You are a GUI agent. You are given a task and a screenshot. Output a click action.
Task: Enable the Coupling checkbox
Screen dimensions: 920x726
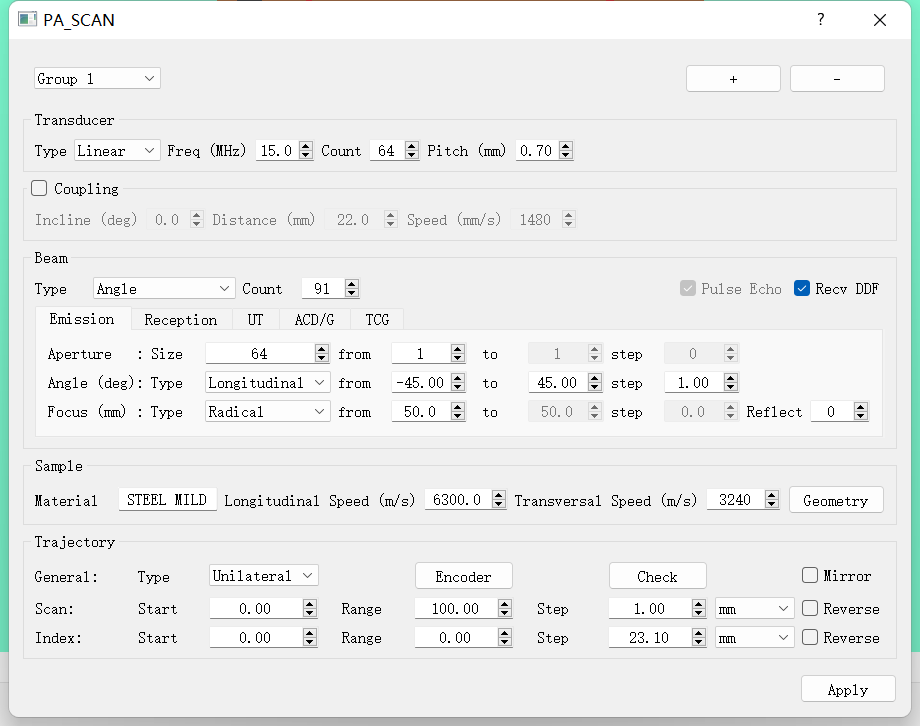[40, 188]
